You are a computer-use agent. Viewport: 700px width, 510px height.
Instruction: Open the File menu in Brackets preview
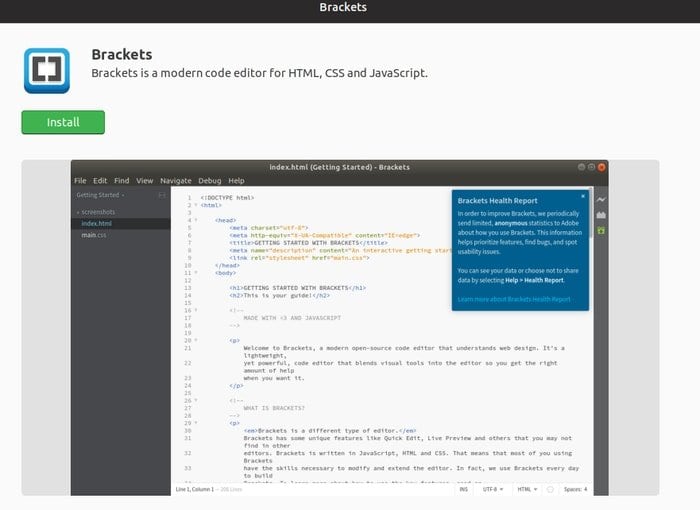coord(80,180)
